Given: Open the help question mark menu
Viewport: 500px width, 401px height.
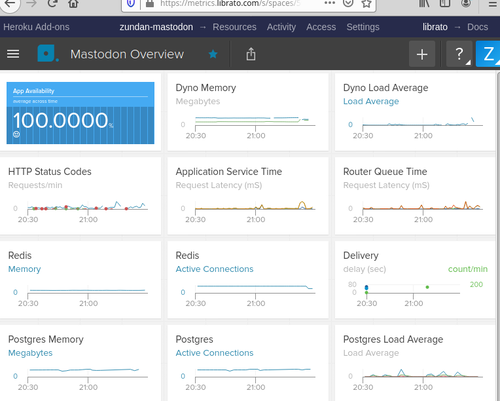Looking at the screenshot, I should tap(459, 54).
